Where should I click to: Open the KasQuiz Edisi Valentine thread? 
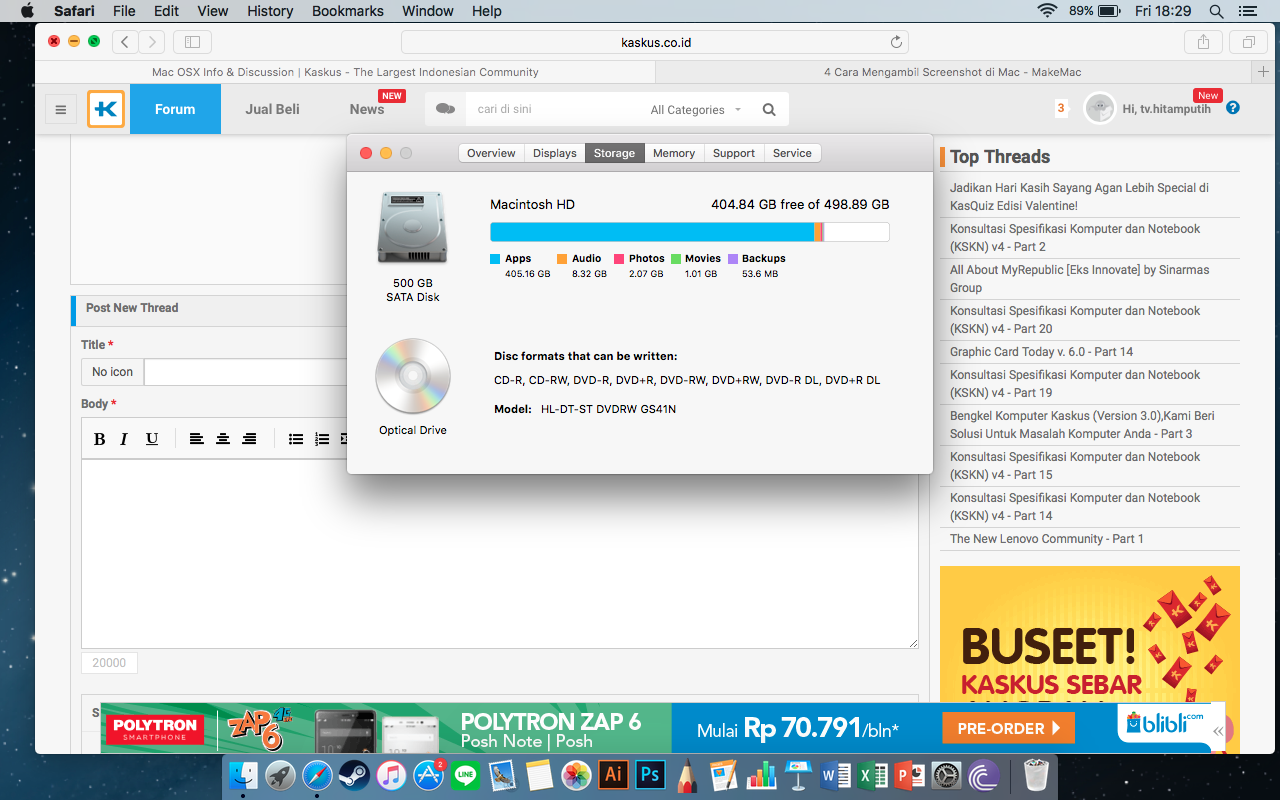[x=1079, y=196]
